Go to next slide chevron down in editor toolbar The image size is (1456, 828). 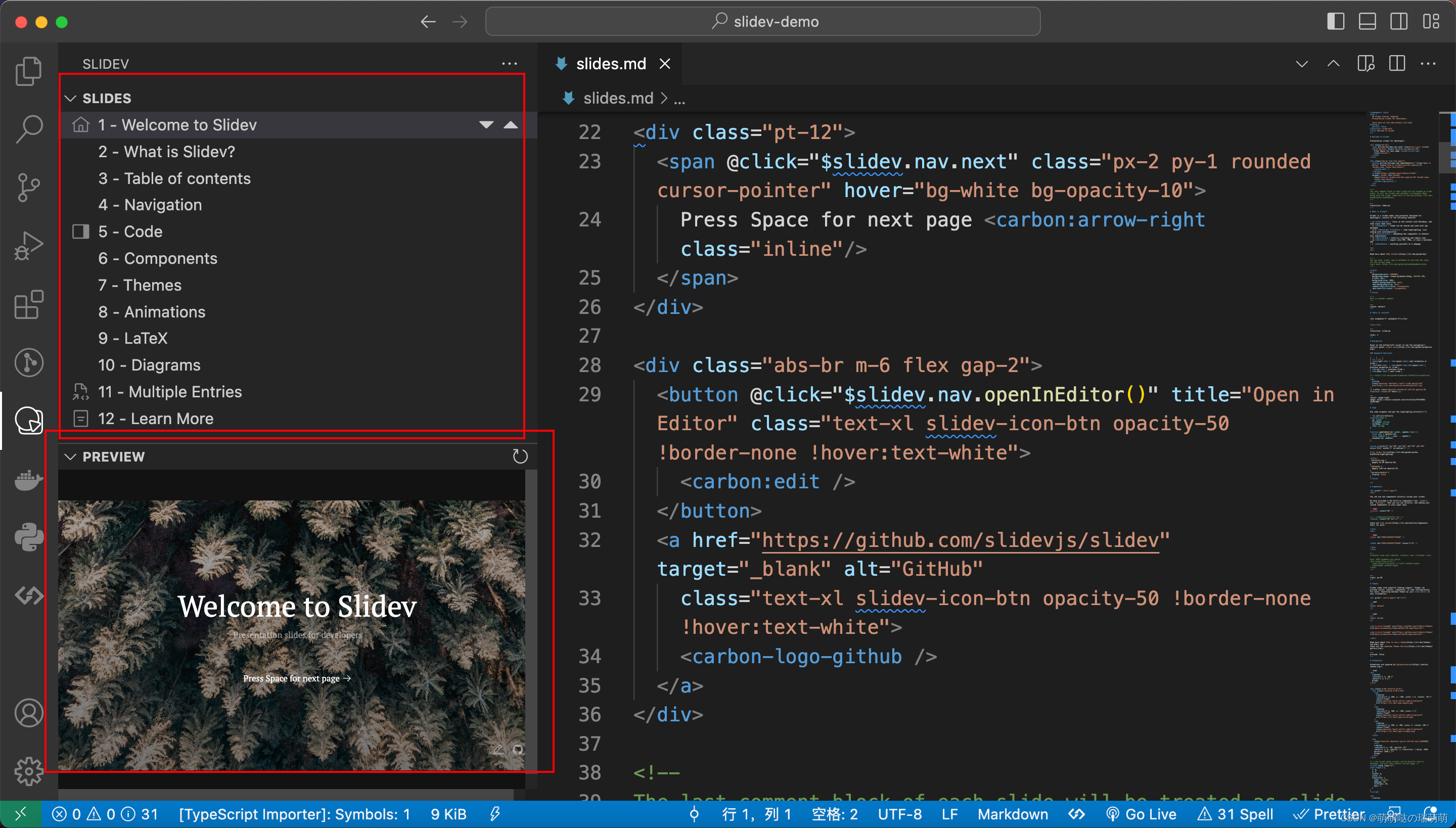[1302, 63]
